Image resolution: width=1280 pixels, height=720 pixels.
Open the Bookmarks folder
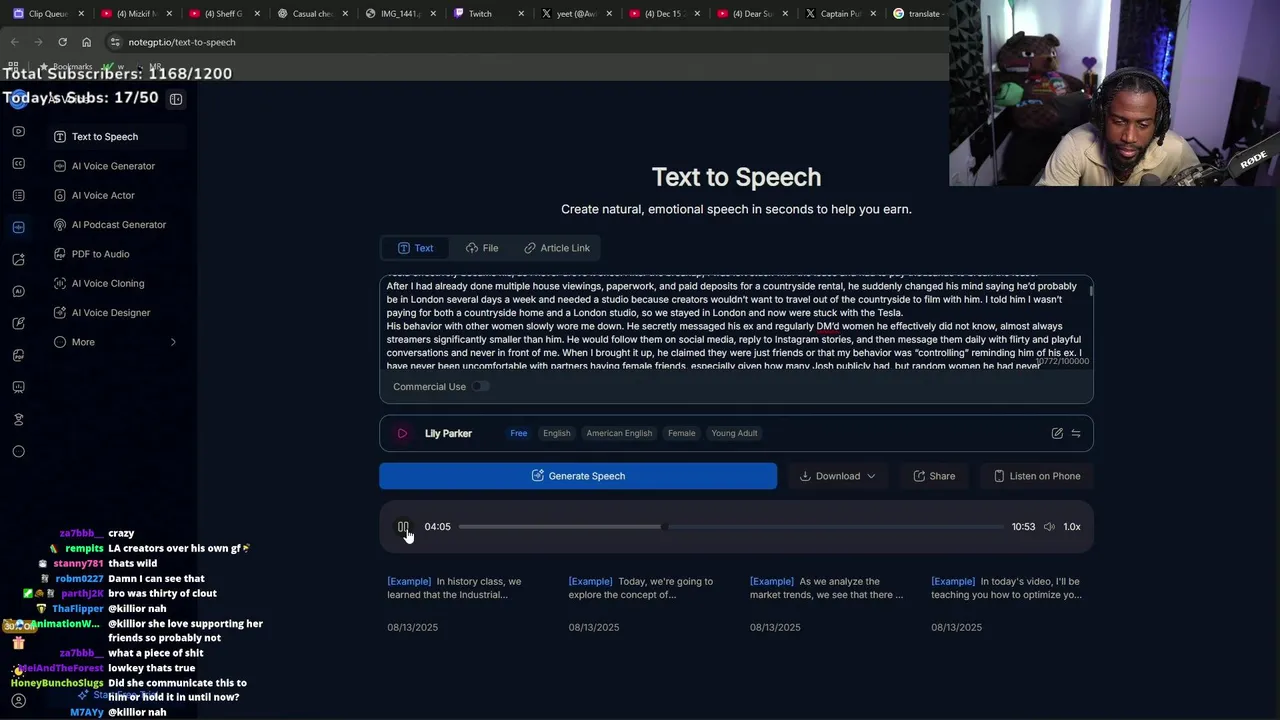point(66,67)
